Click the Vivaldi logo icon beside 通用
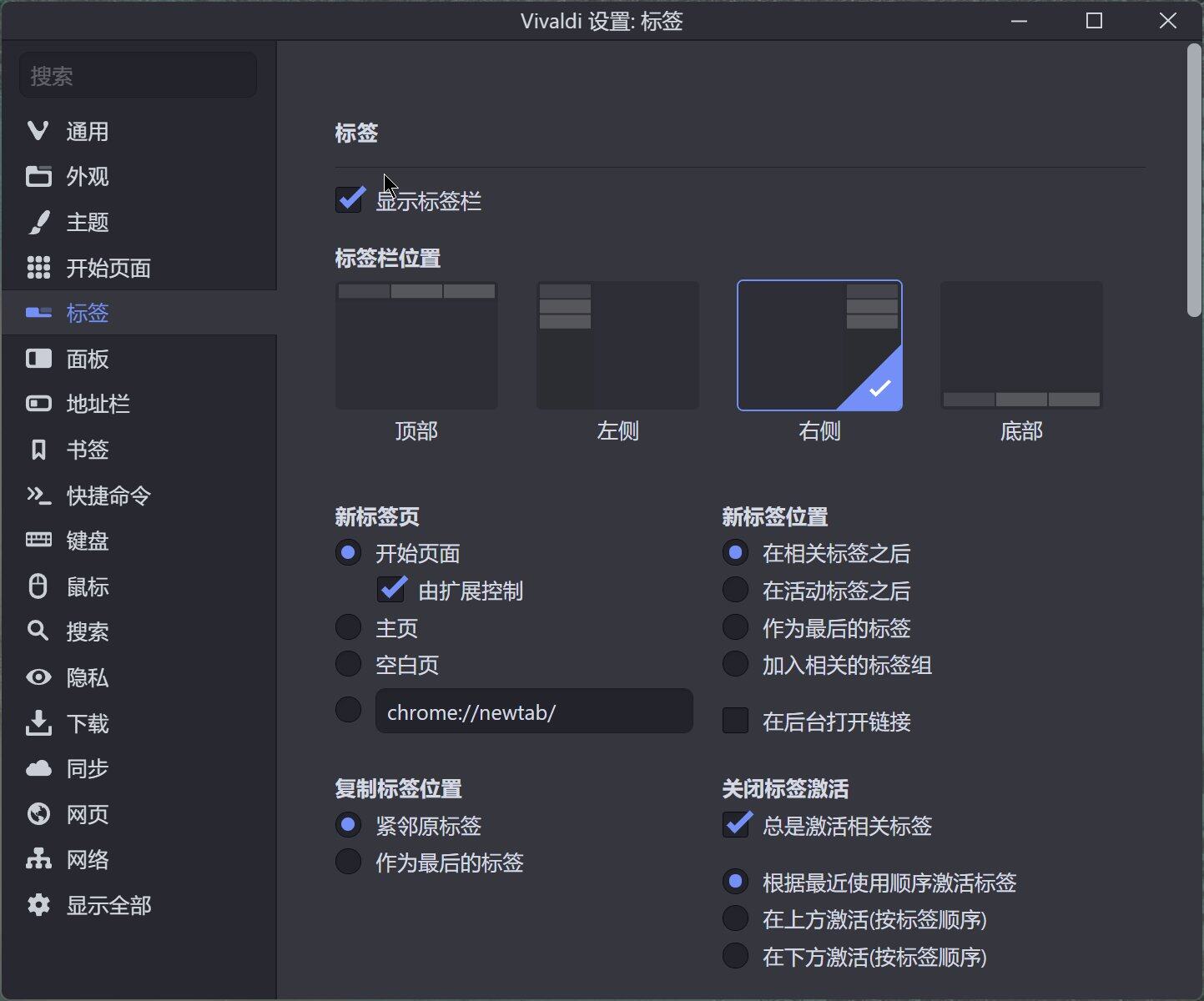 pyautogui.click(x=38, y=131)
